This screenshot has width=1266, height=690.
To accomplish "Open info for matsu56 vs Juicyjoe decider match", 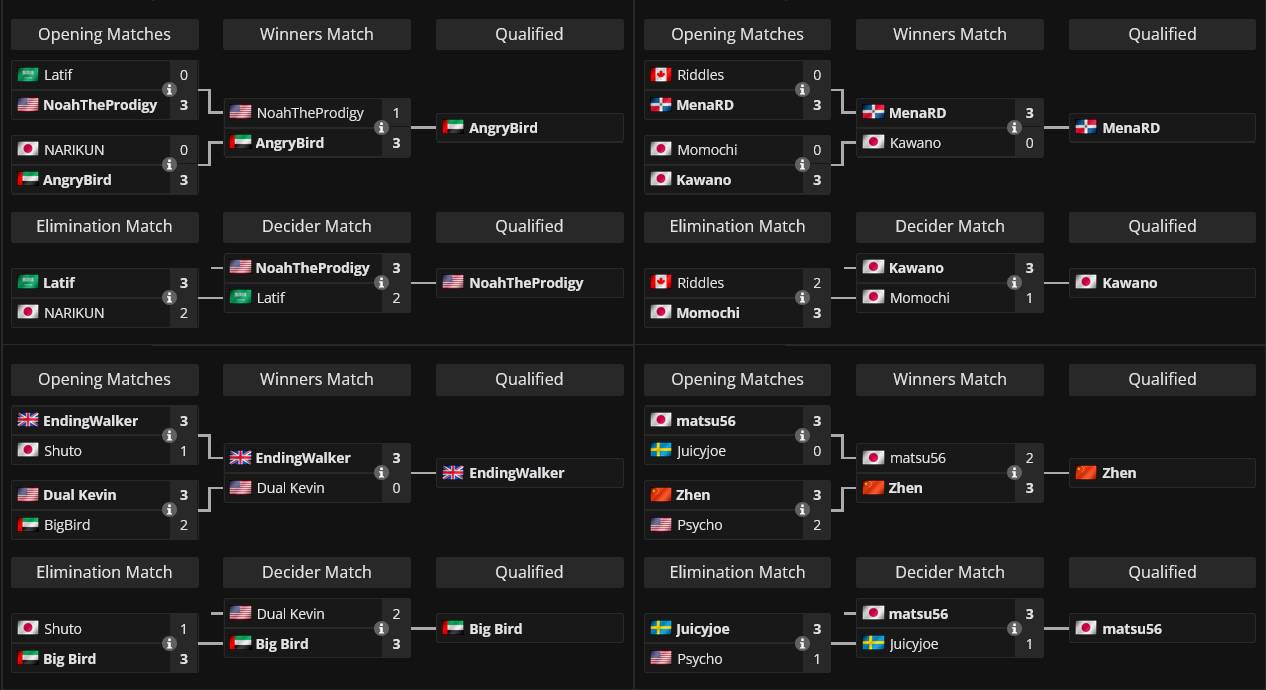I will click(1014, 629).
